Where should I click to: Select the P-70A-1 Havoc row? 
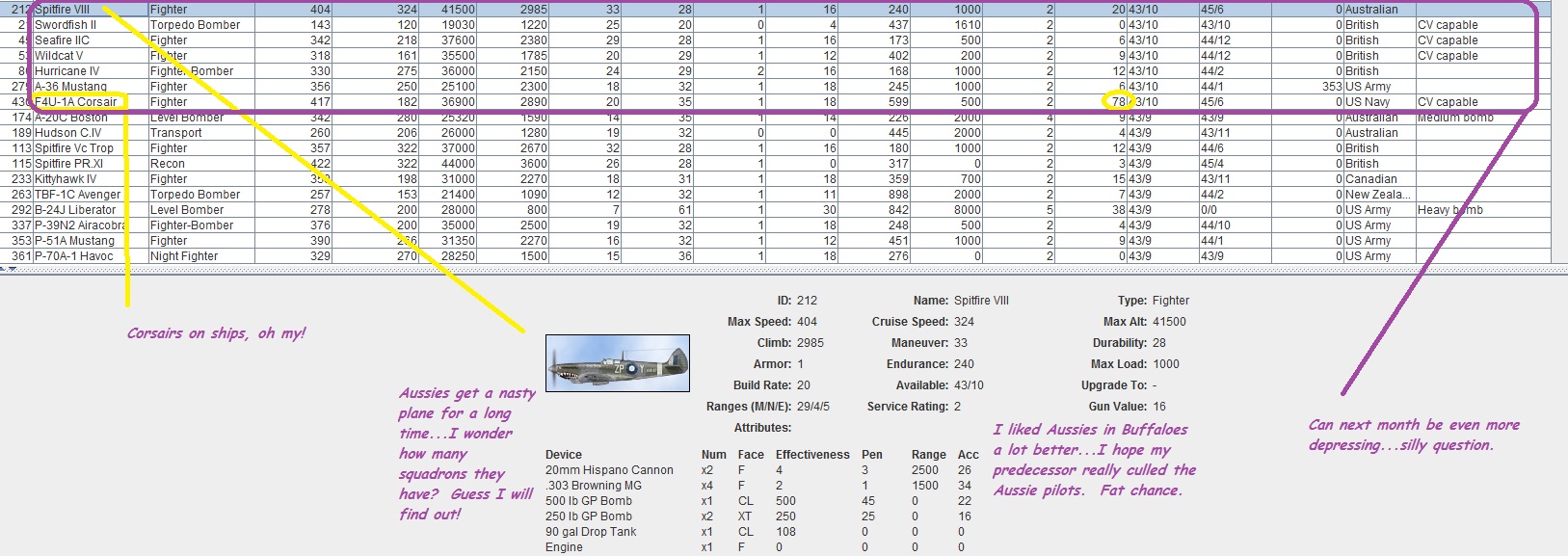775,255
